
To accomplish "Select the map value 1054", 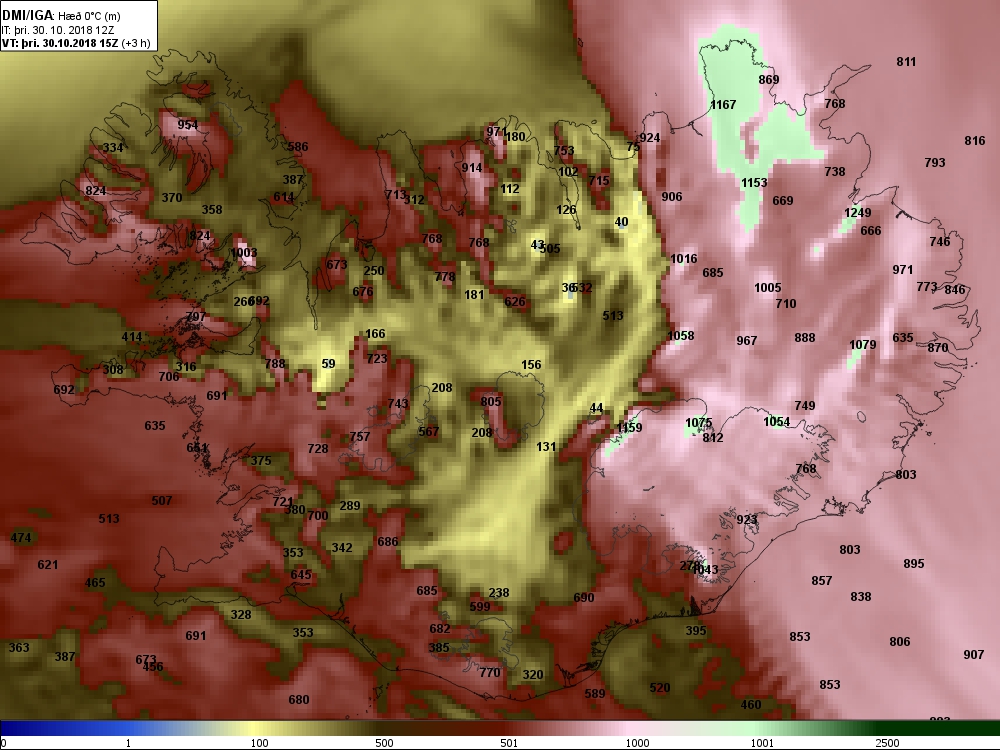I will tap(777, 422).
